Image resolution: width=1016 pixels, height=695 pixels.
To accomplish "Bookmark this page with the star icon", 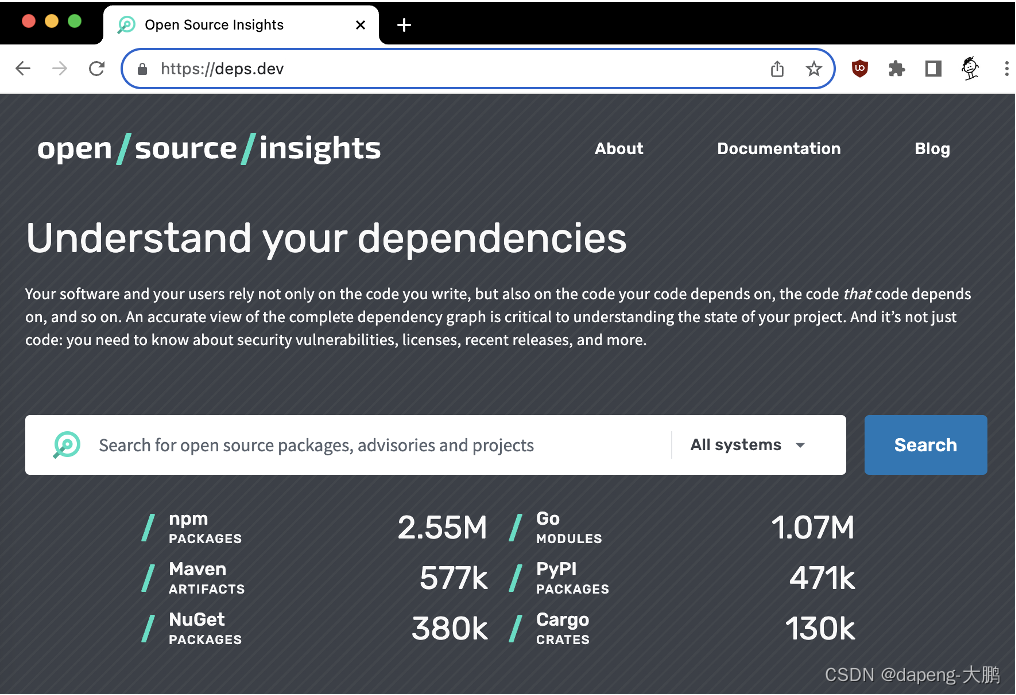I will pyautogui.click(x=814, y=69).
